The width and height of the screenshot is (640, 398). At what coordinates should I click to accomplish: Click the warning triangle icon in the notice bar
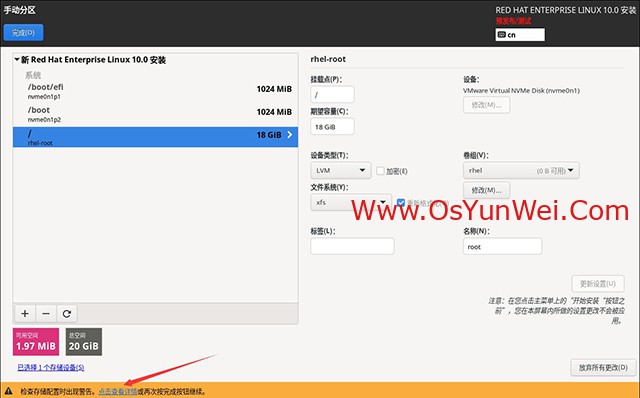pyautogui.click(x=9, y=391)
